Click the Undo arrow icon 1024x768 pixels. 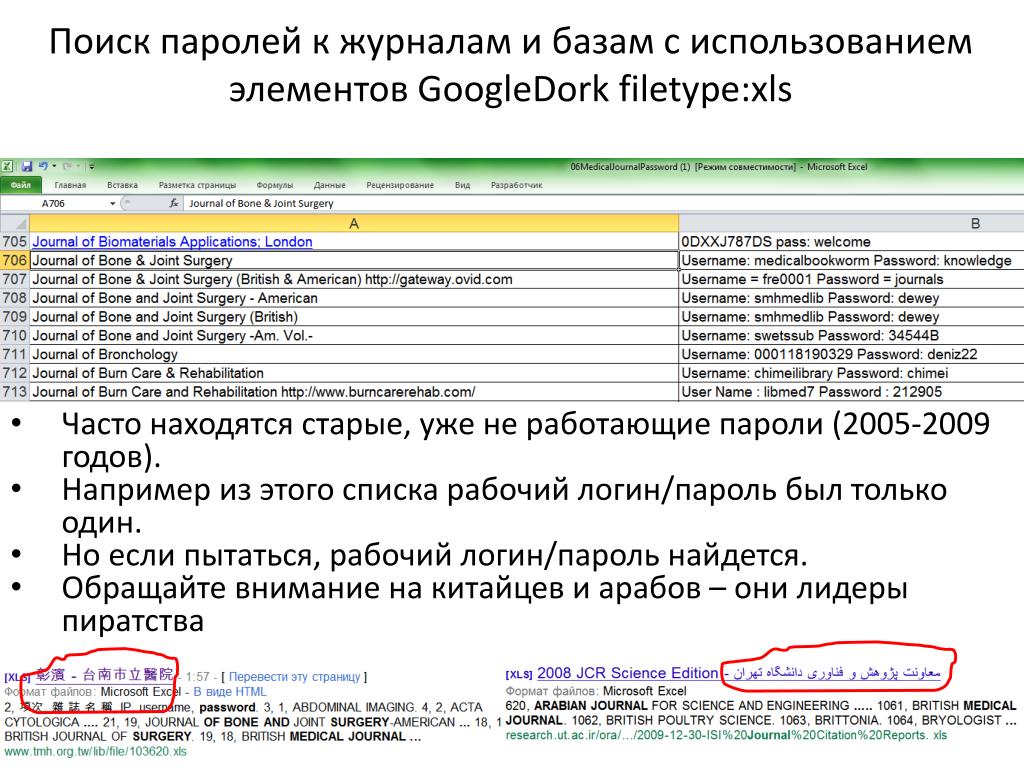(43, 166)
